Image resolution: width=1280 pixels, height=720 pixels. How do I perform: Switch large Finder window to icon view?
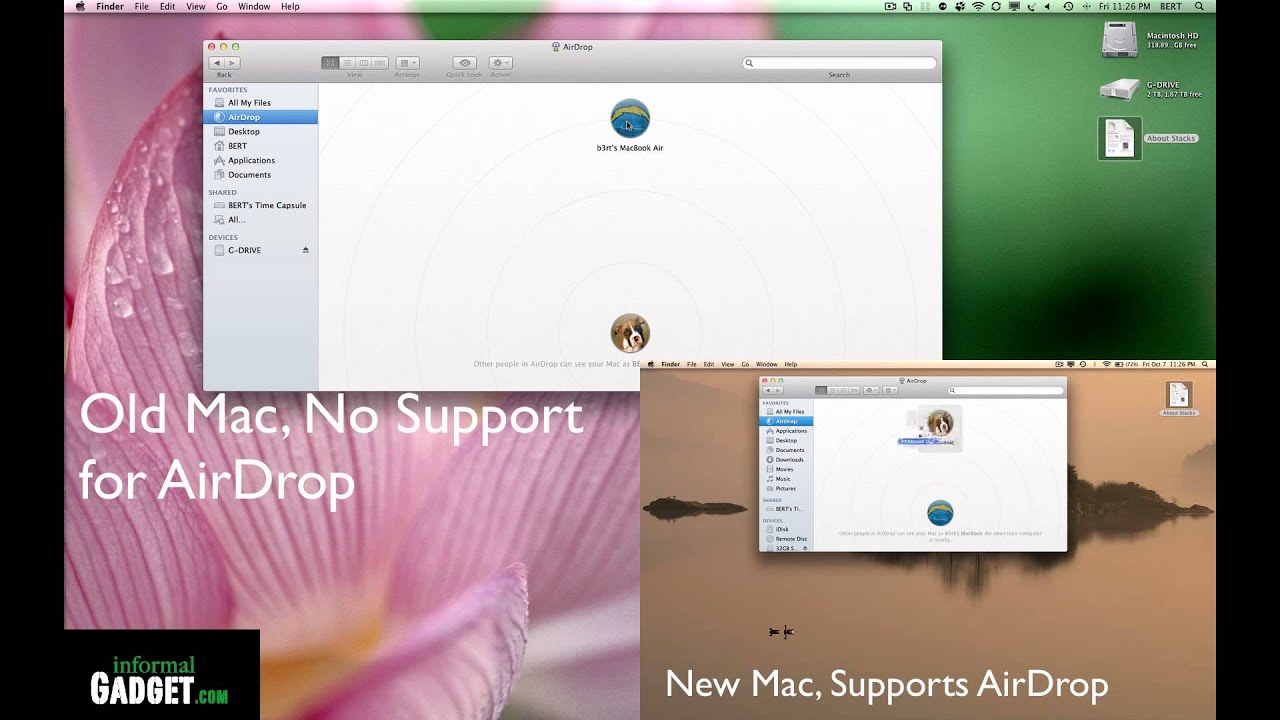pos(330,63)
